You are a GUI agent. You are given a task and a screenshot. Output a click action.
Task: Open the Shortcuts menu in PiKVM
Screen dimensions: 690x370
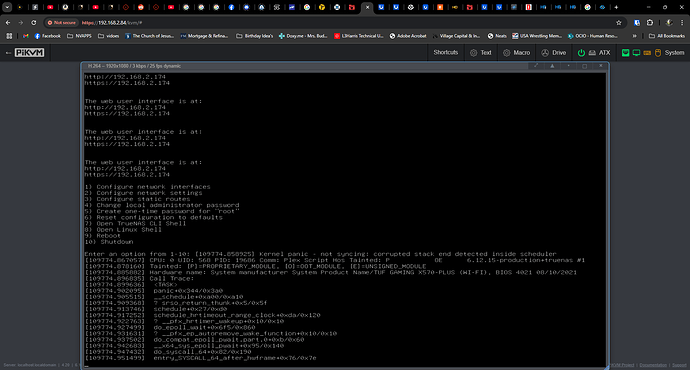click(x=446, y=52)
